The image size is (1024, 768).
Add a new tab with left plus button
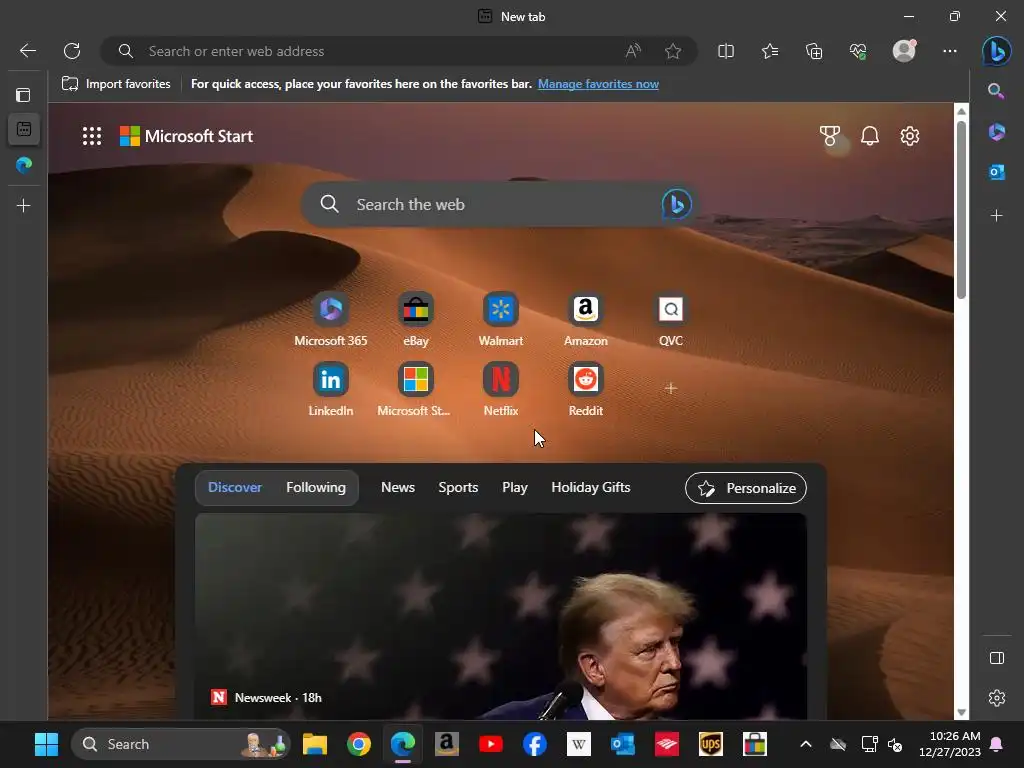tap(24, 206)
